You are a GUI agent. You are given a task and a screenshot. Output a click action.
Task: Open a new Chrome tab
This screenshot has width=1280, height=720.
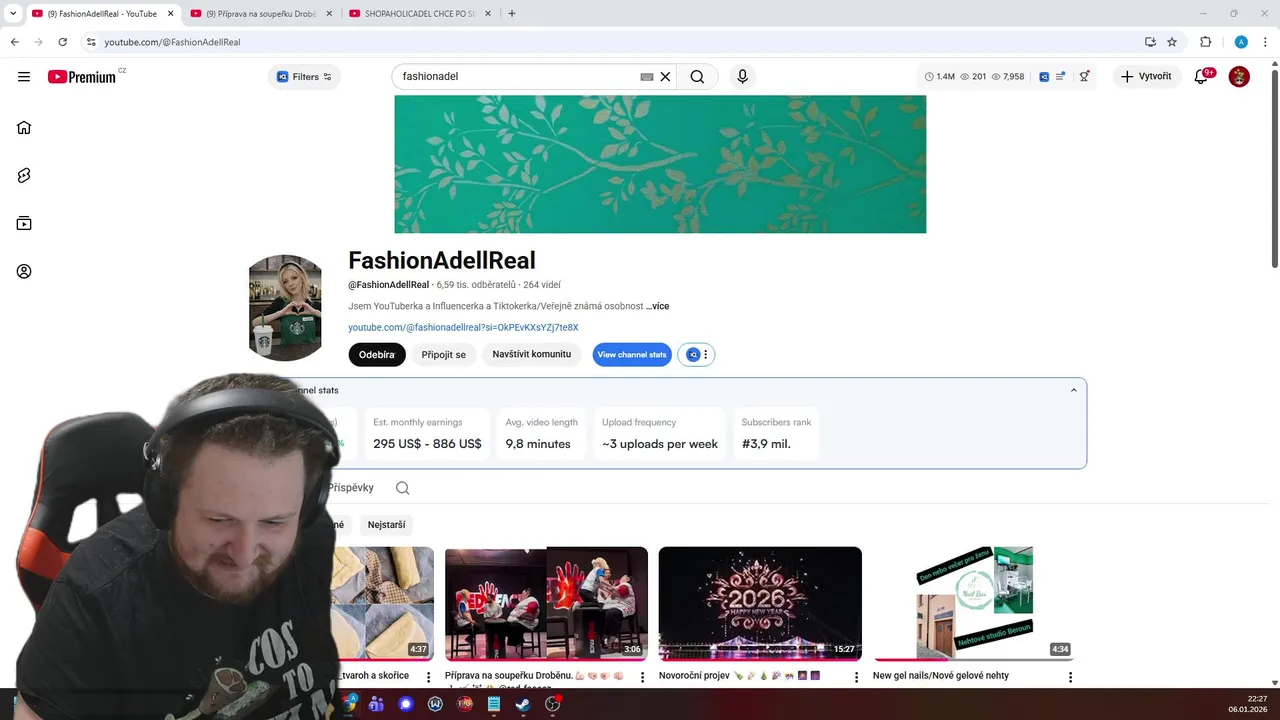pyautogui.click(x=512, y=14)
